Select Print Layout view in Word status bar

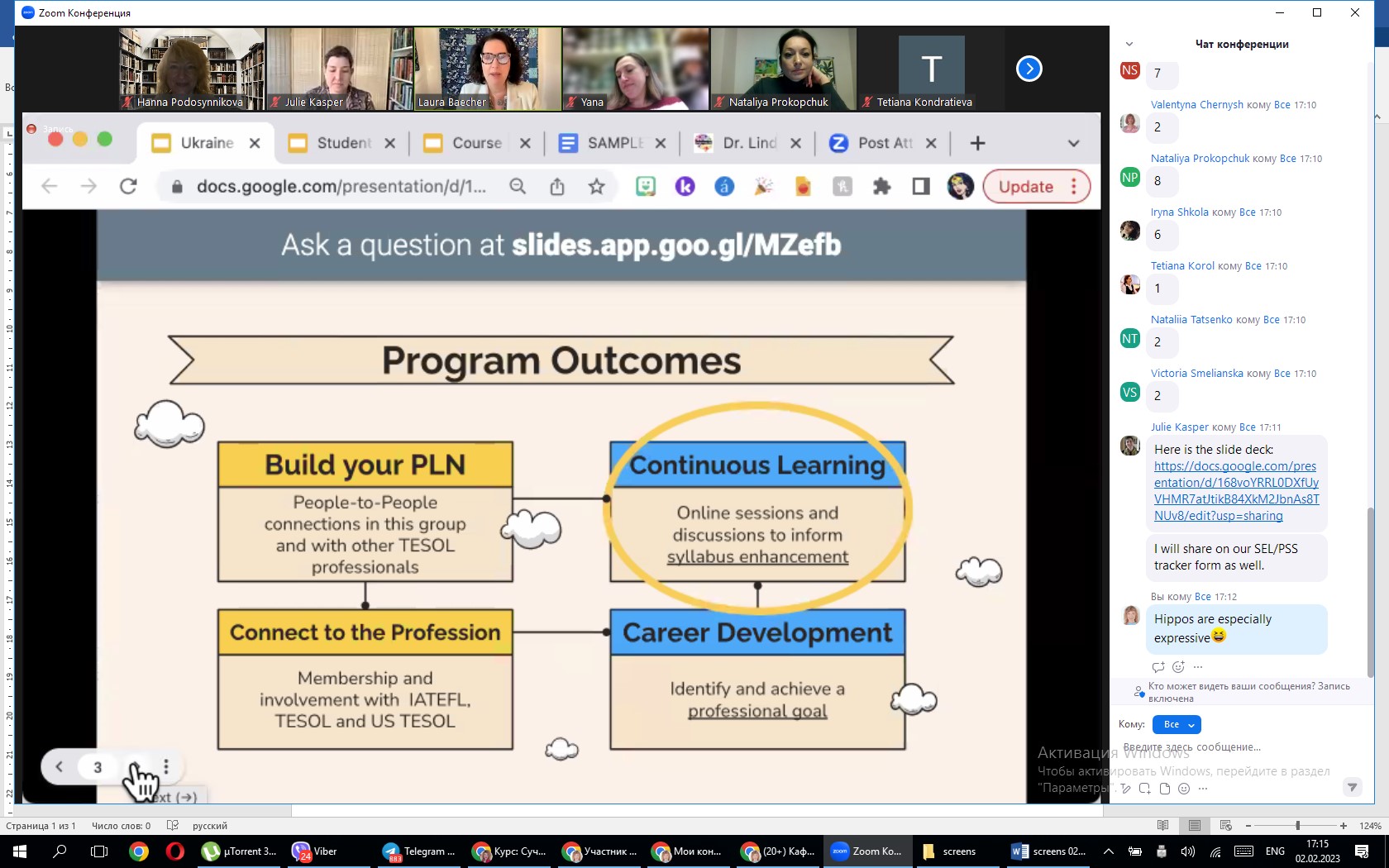(x=1194, y=826)
